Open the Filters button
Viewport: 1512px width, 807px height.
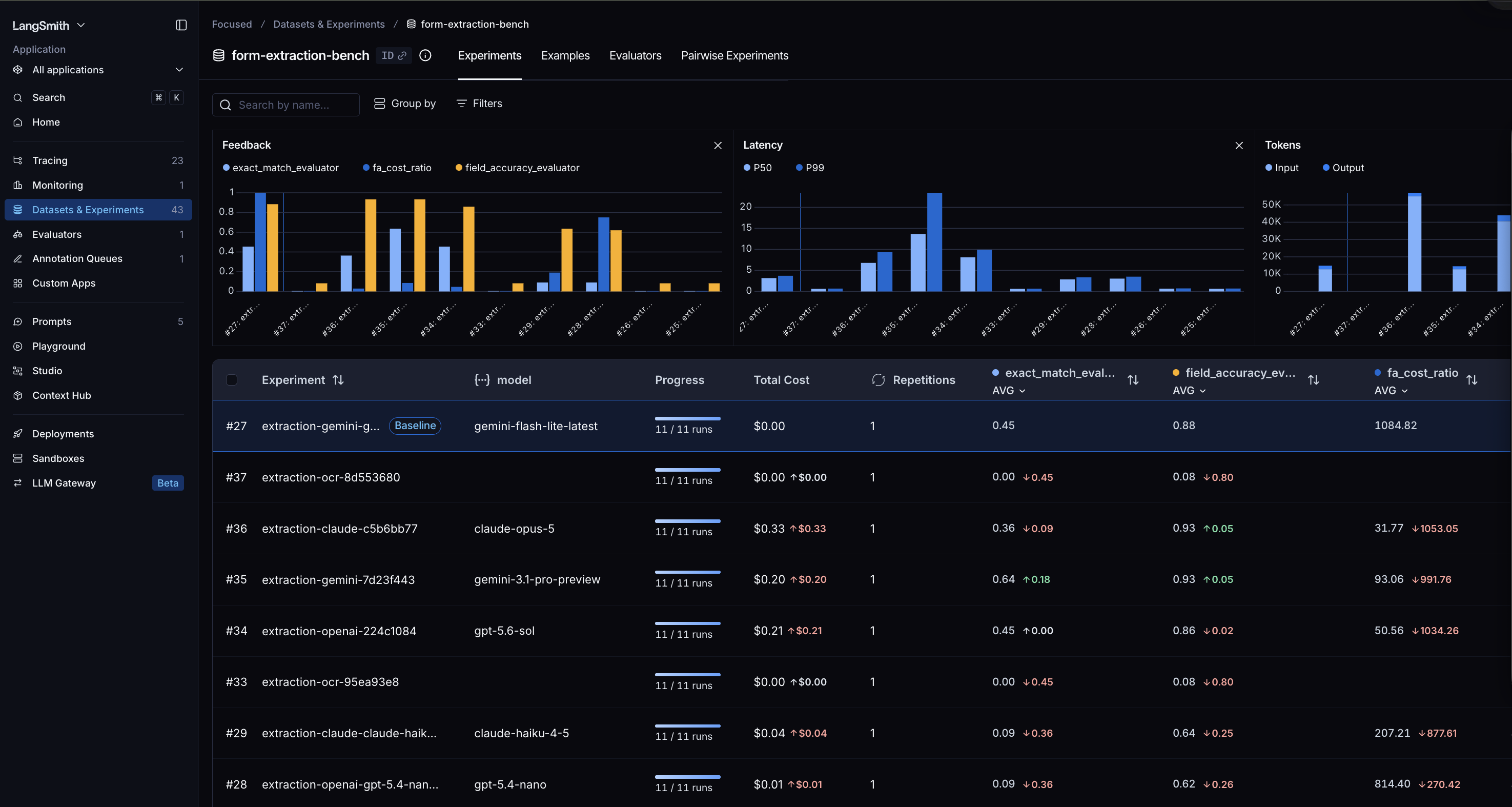coord(479,104)
